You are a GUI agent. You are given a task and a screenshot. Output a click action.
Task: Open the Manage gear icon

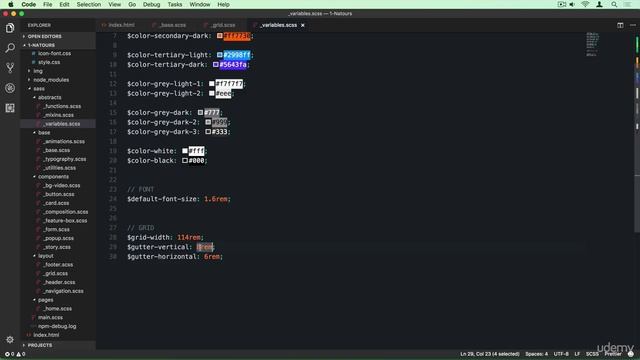point(10,339)
